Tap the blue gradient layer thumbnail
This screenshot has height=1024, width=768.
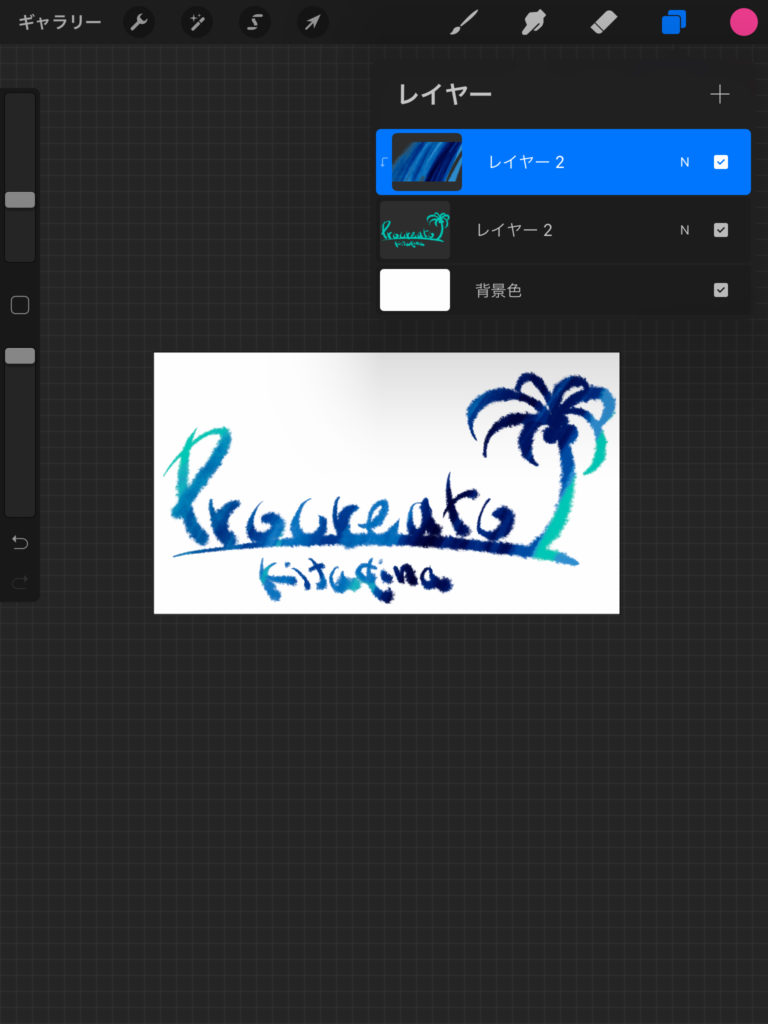(x=426, y=162)
